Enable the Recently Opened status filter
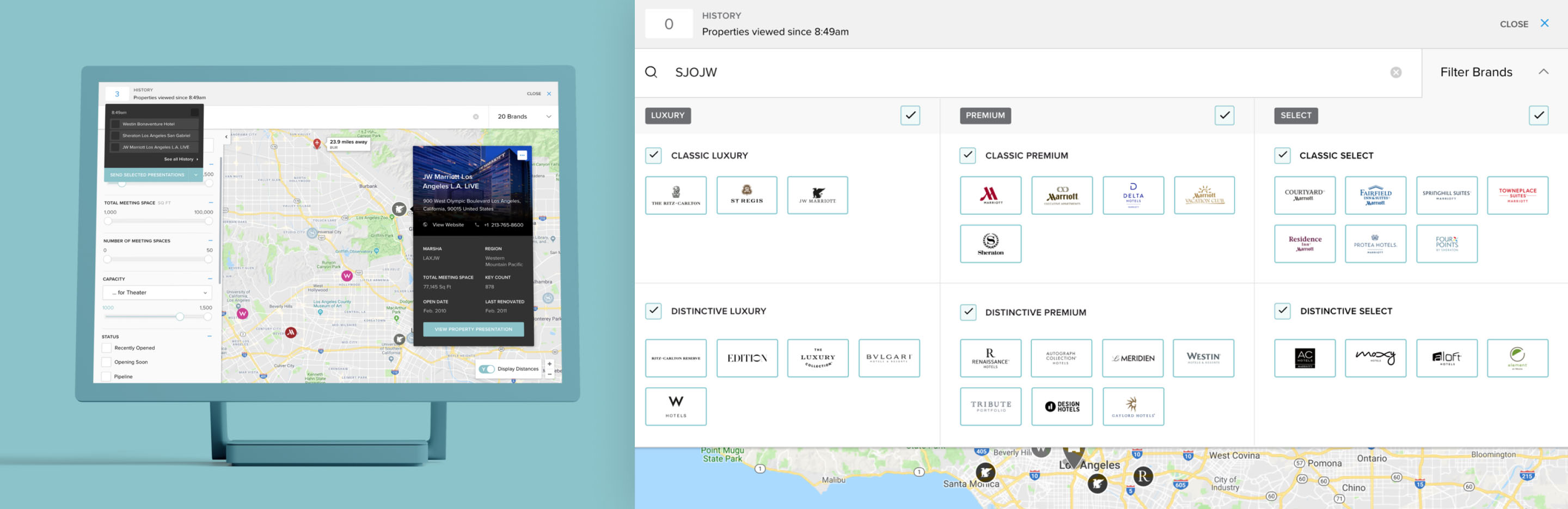1568x509 pixels. click(108, 348)
